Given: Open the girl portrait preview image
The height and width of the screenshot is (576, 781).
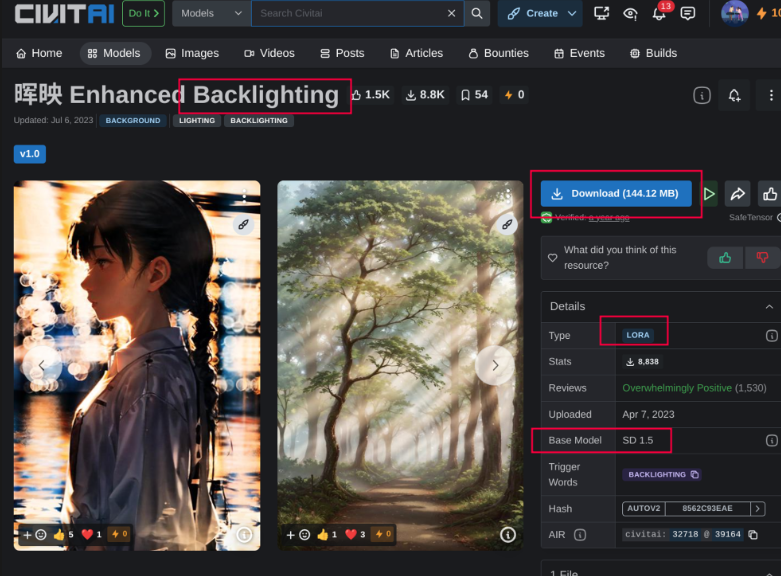Looking at the screenshot, I should [x=137, y=365].
